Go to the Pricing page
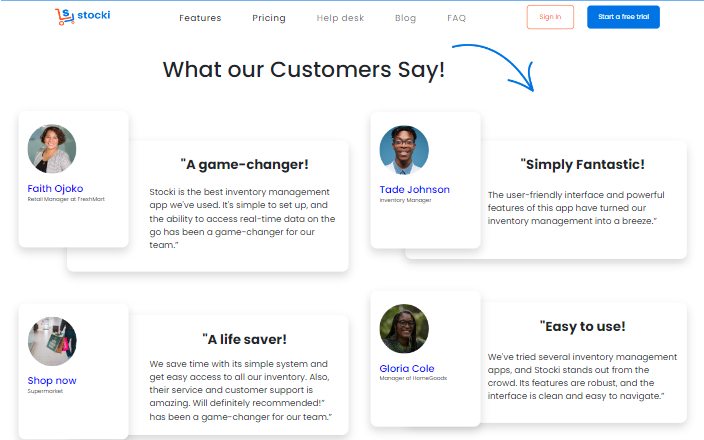The height and width of the screenshot is (440, 704). coord(268,18)
